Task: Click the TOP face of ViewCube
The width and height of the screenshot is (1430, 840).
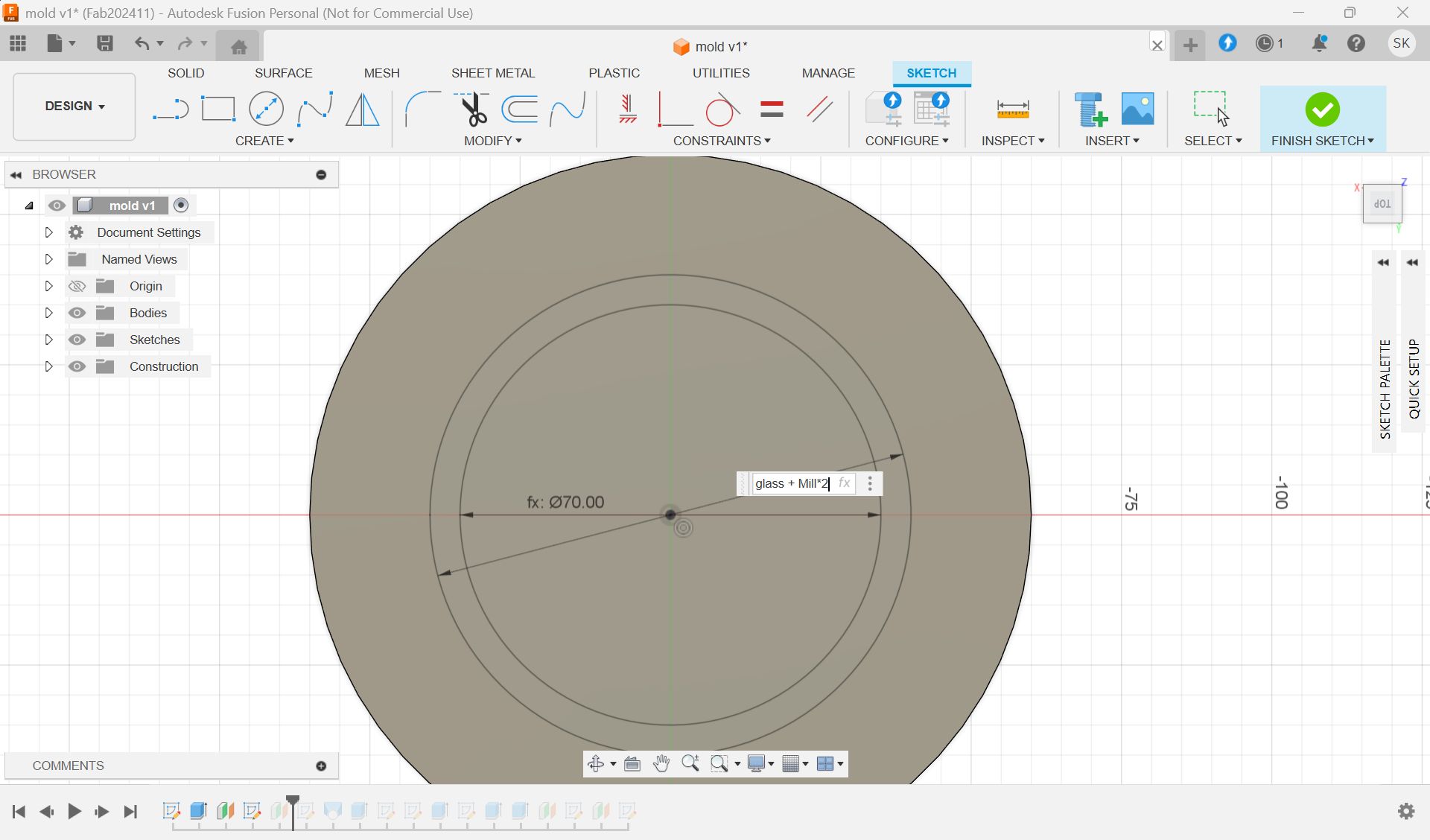Action: [x=1382, y=203]
